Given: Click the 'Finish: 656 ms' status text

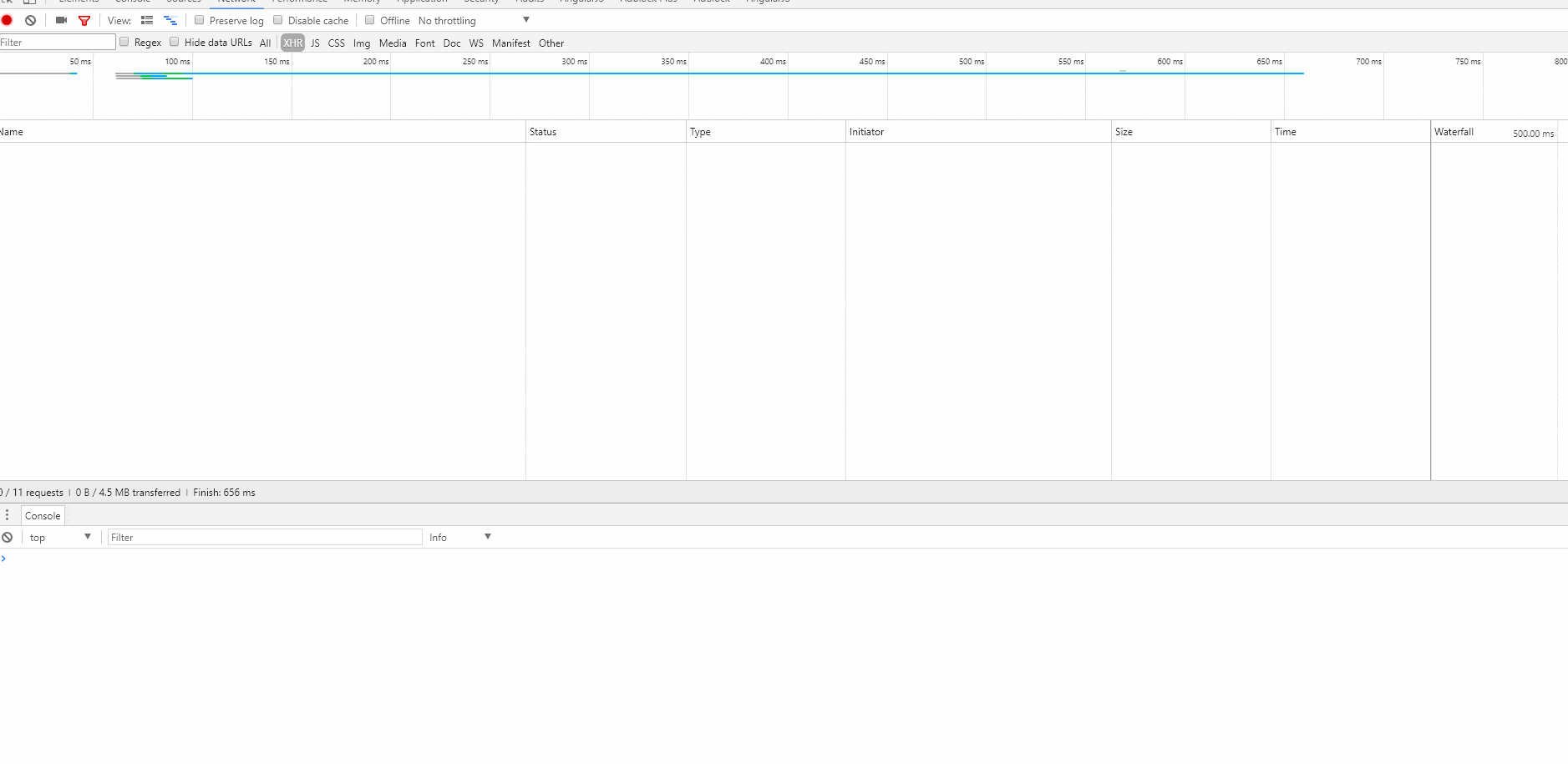Looking at the screenshot, I should (224, 493).
